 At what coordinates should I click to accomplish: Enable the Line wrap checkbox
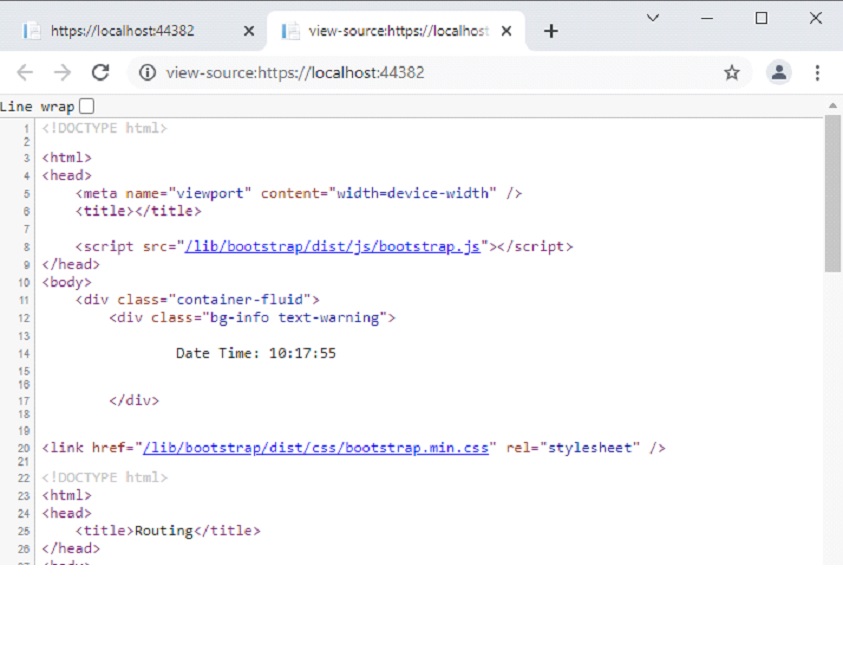[87, 106]
